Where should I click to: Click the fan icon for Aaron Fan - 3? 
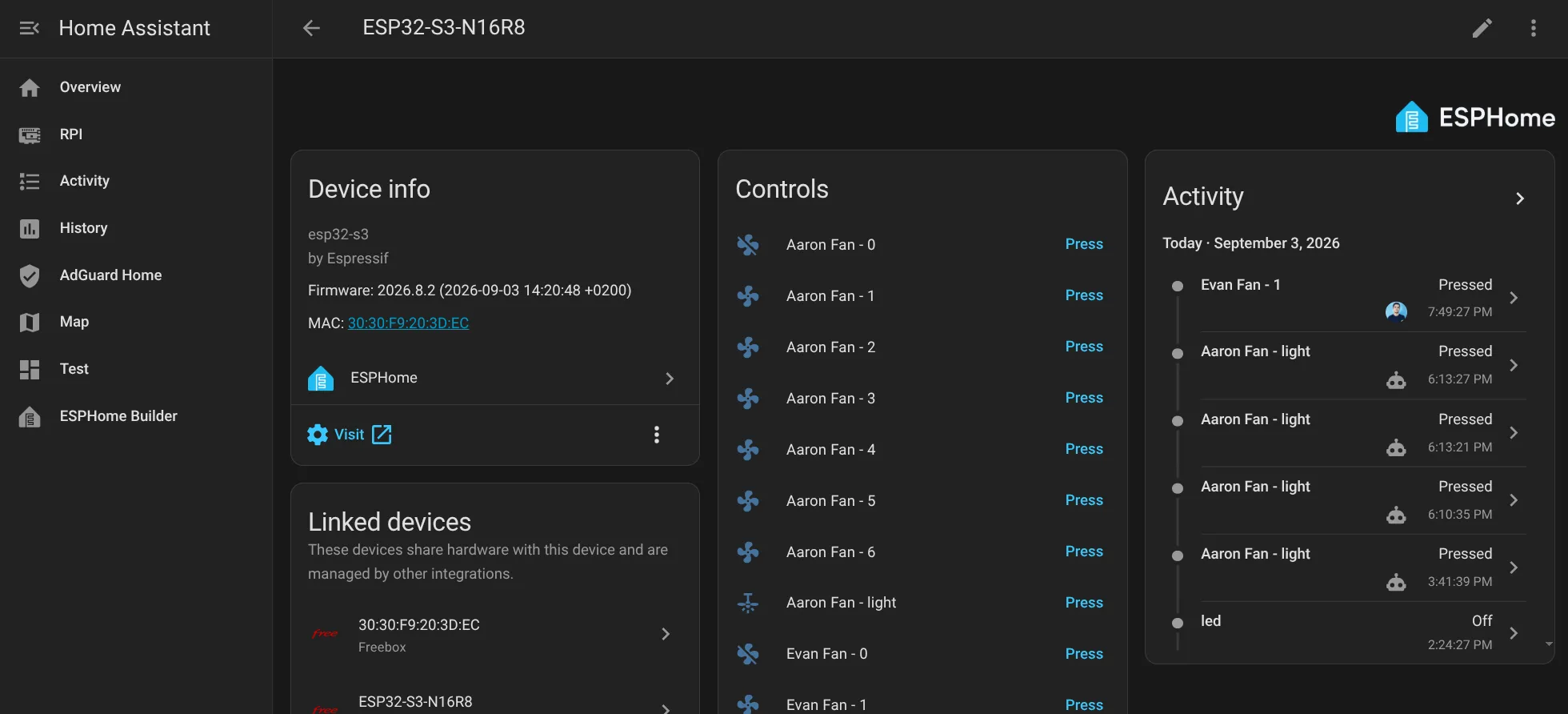click(x=748, y=398)
